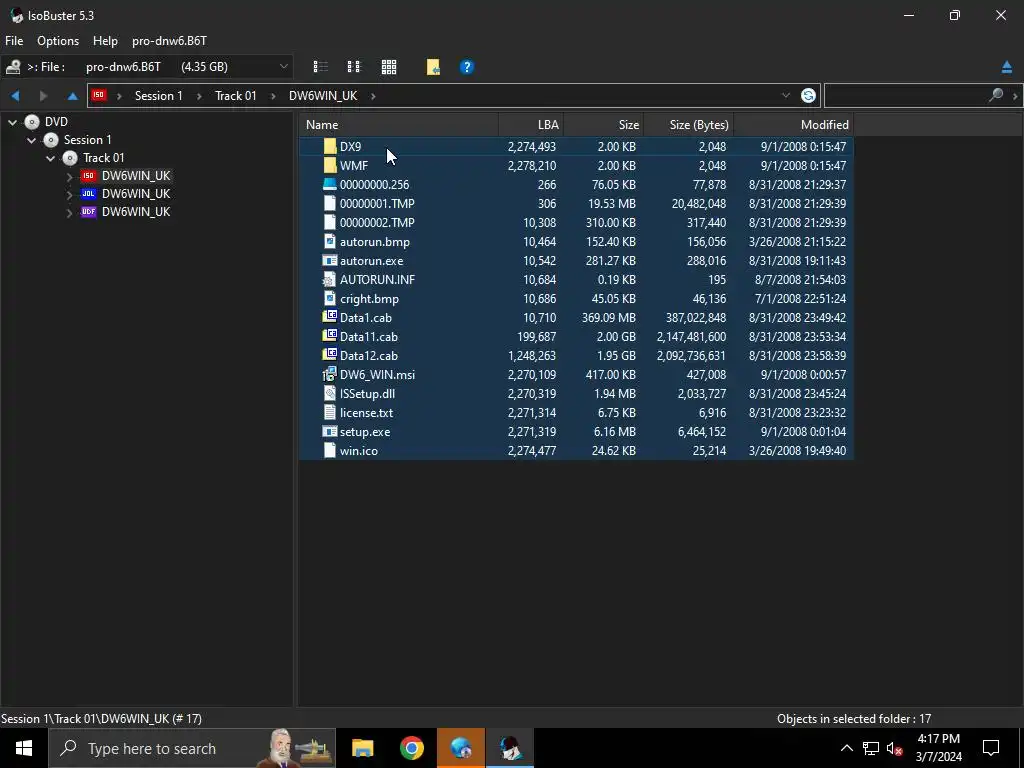Open the notification center icon
The width and height of the screenshot is (1024, 768).
(x=991, y=748)
